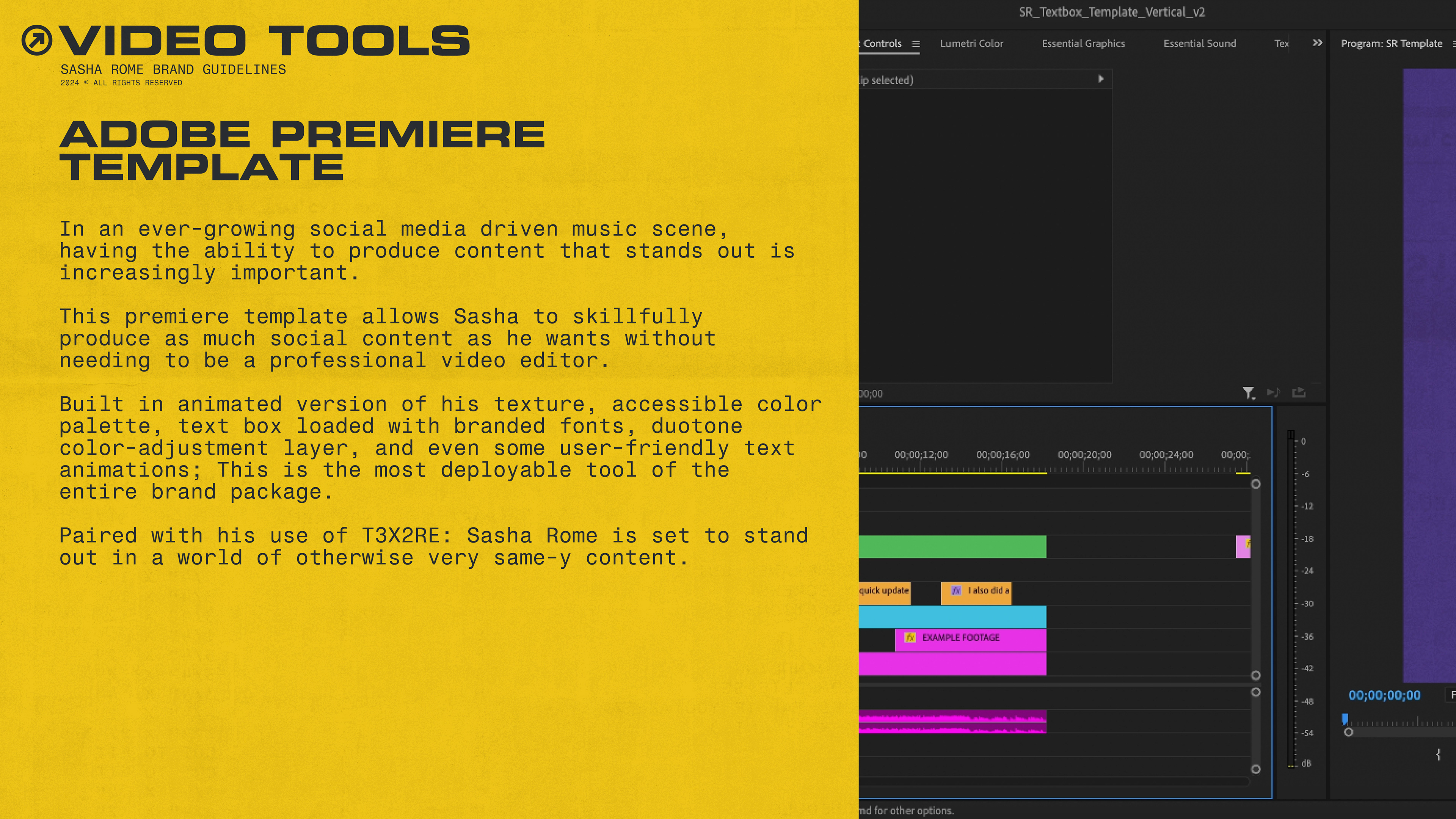
Task: Click the Mark In brace icon in Program monitor
Action: coord(1438,754)
